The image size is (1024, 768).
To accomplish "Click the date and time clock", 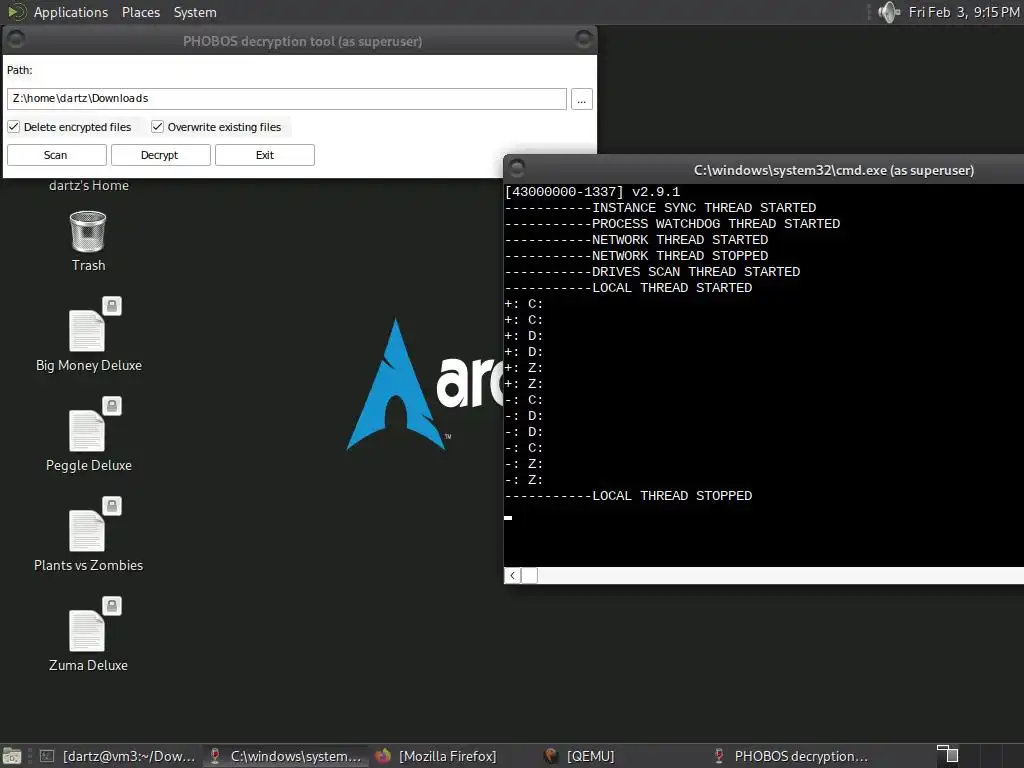I will tap(964, 12).
